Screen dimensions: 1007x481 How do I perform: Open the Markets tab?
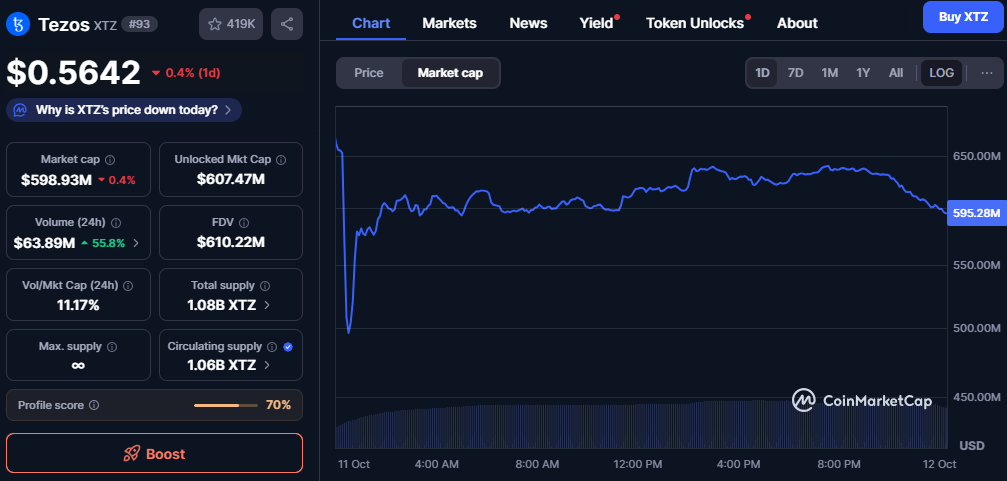449,23
